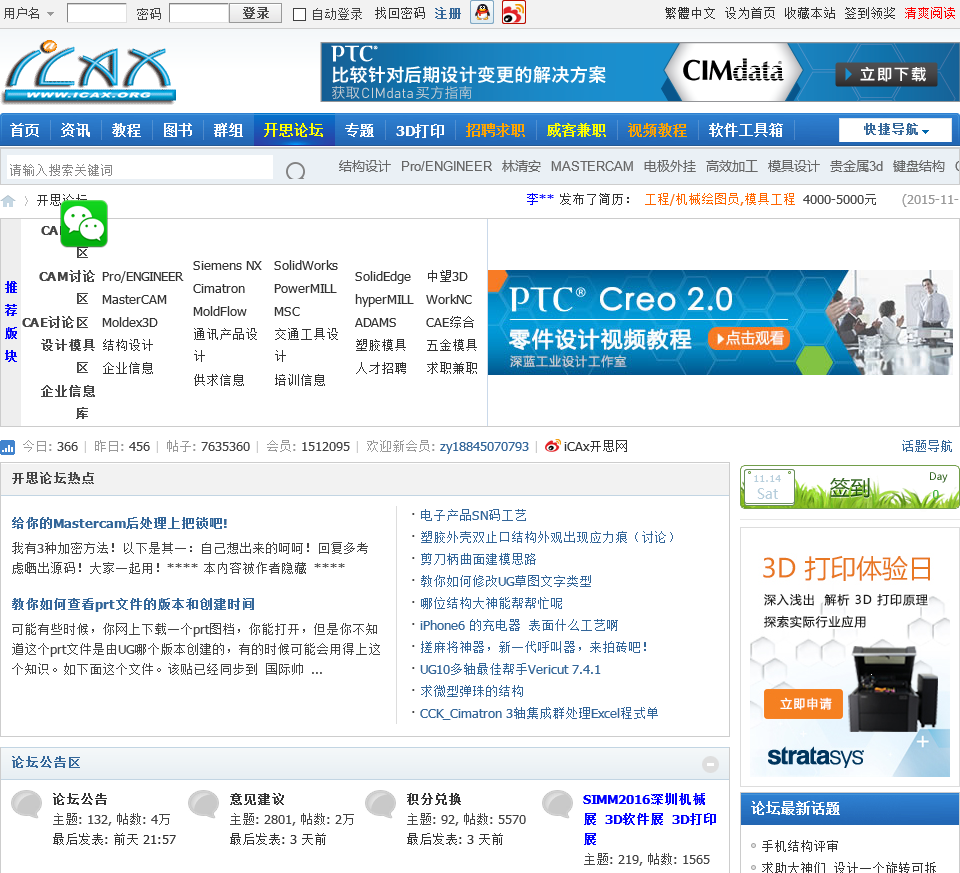This screenshot has width=960, height=873.
Task: Click the Weibo login icon
Action: pos(514,12)
